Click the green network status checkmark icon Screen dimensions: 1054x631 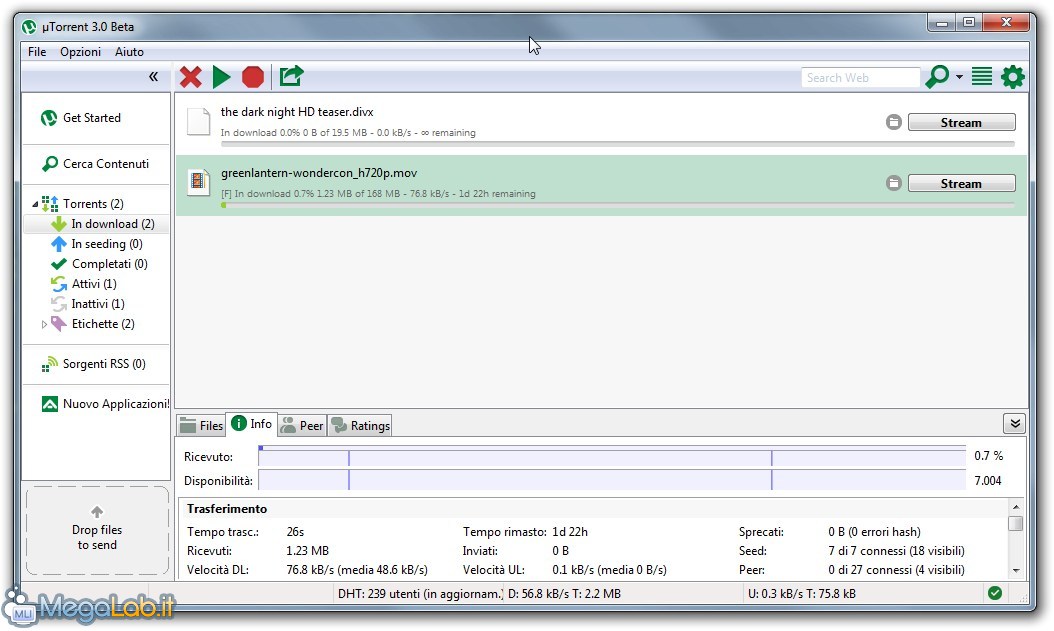coord(995,593)
